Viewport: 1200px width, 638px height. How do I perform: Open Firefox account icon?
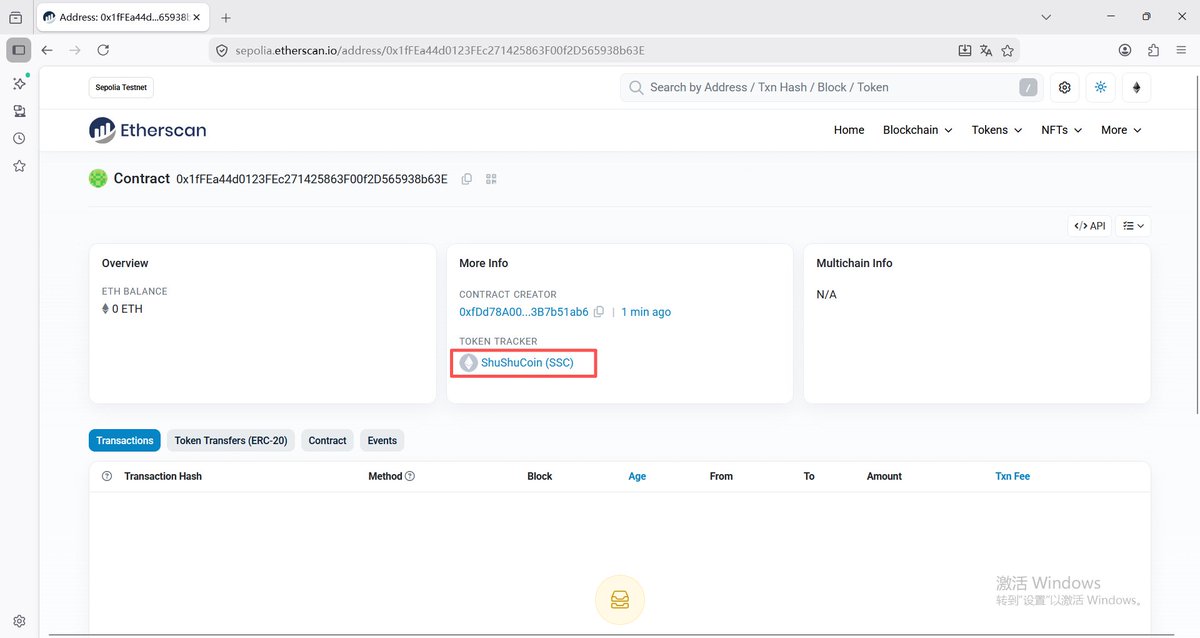point(1125,50)
